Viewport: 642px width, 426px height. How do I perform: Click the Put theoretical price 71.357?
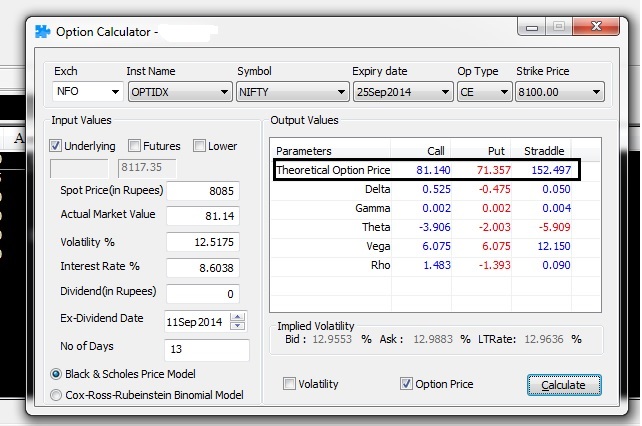click(493, 170)
